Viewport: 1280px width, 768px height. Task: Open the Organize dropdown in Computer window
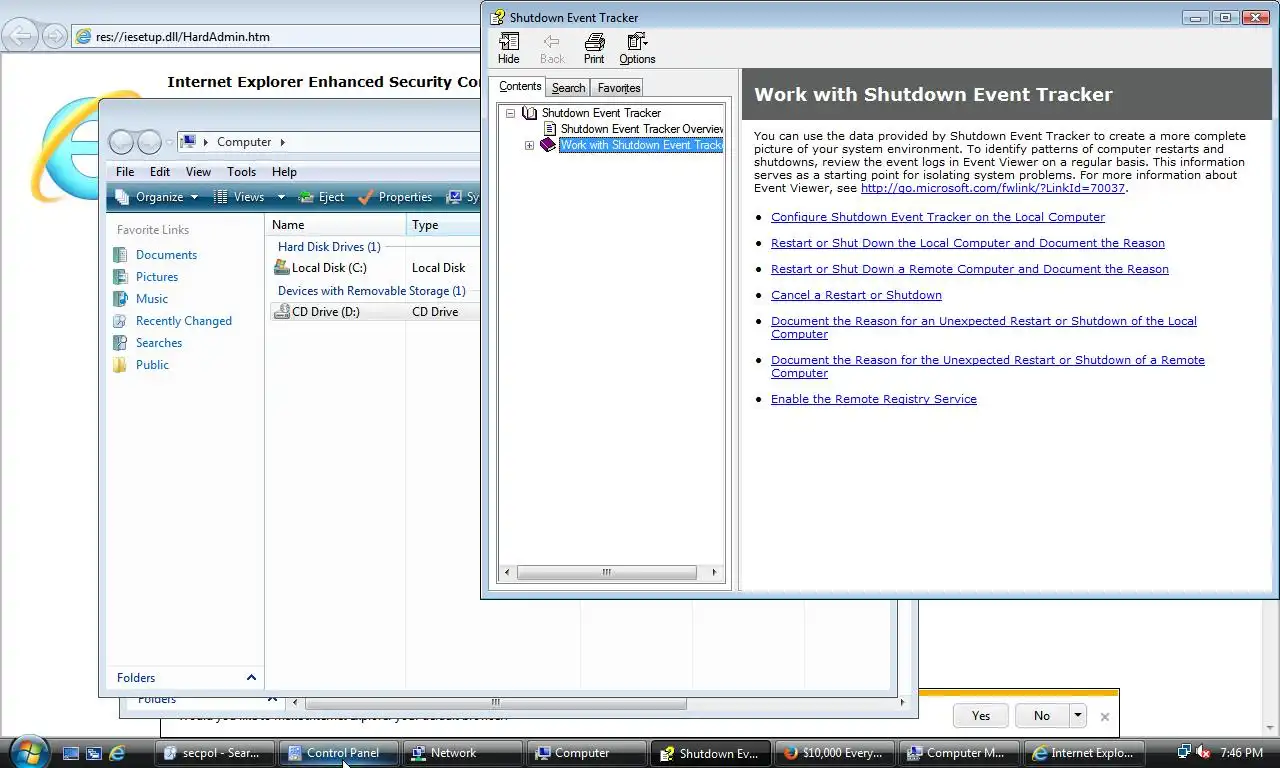pos(156,197)
